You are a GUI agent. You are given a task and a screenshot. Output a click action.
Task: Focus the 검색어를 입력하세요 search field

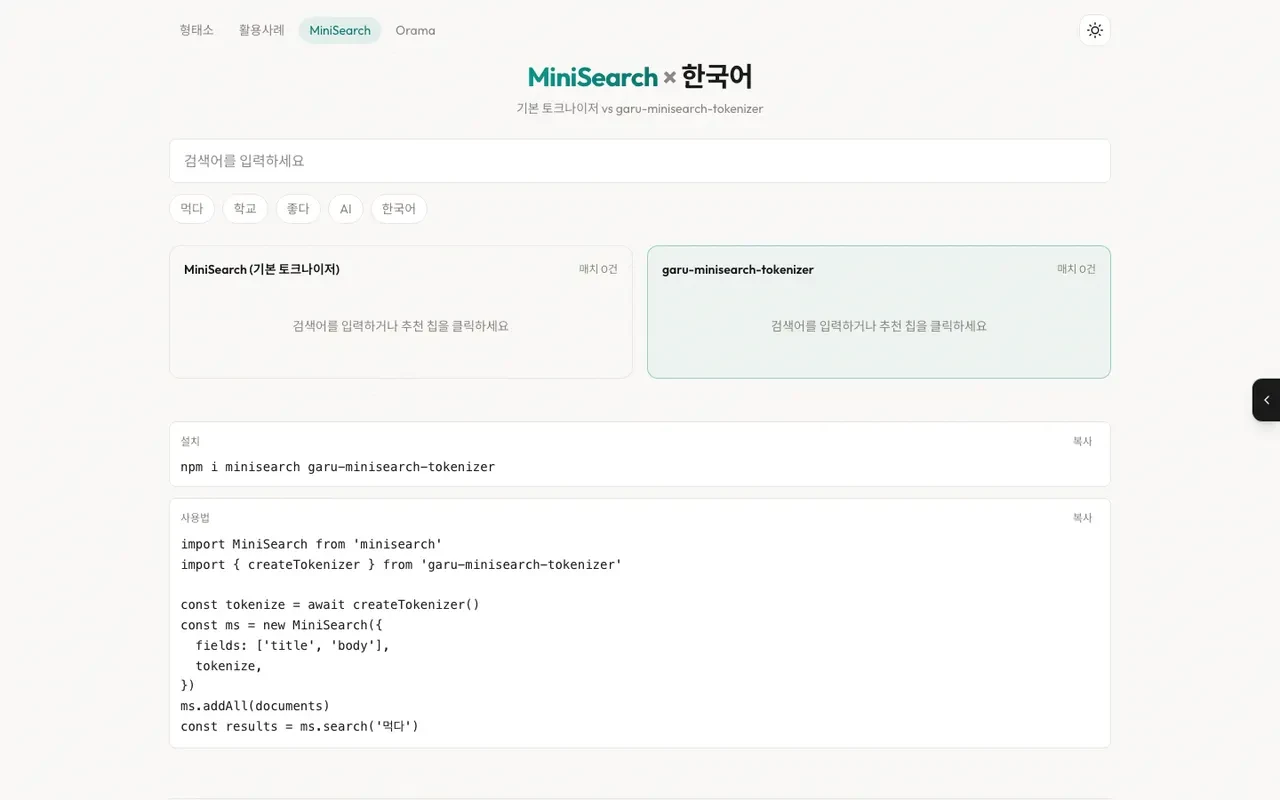pos(640,161)
